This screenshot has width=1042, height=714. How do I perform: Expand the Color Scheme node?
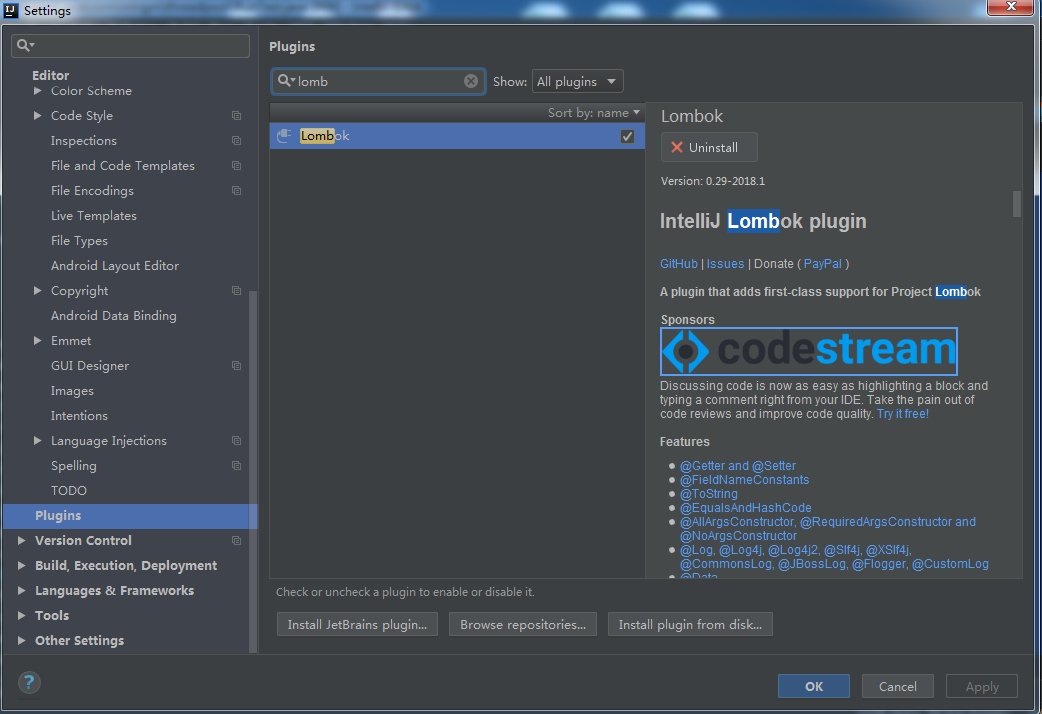38,90
